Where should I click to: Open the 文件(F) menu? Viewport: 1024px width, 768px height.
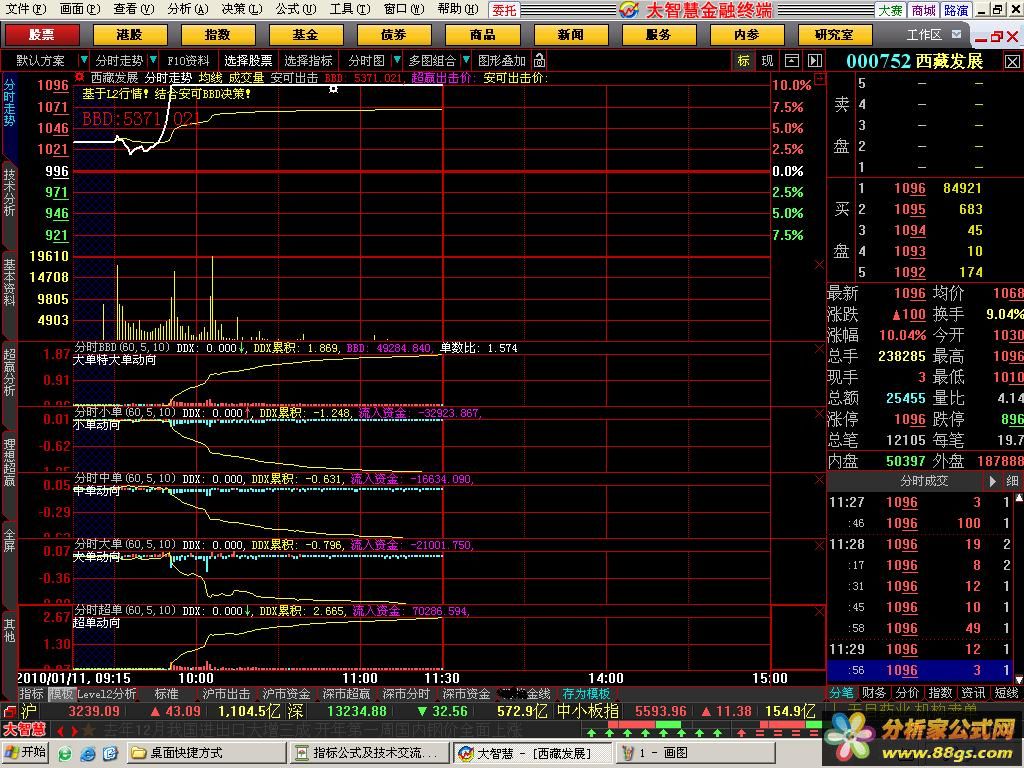tap(26, 9)
